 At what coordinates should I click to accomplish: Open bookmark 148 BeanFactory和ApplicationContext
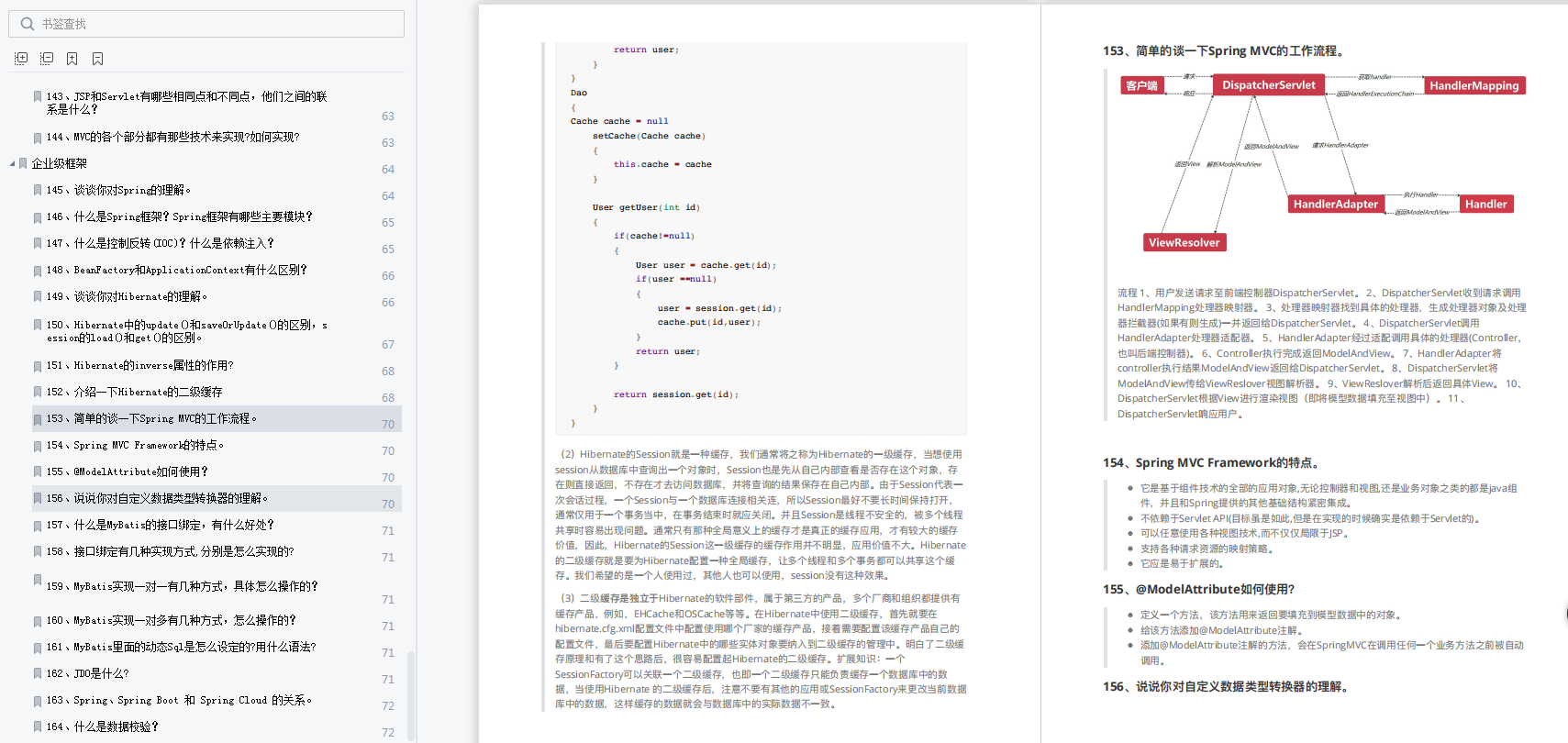pos(177,270)
